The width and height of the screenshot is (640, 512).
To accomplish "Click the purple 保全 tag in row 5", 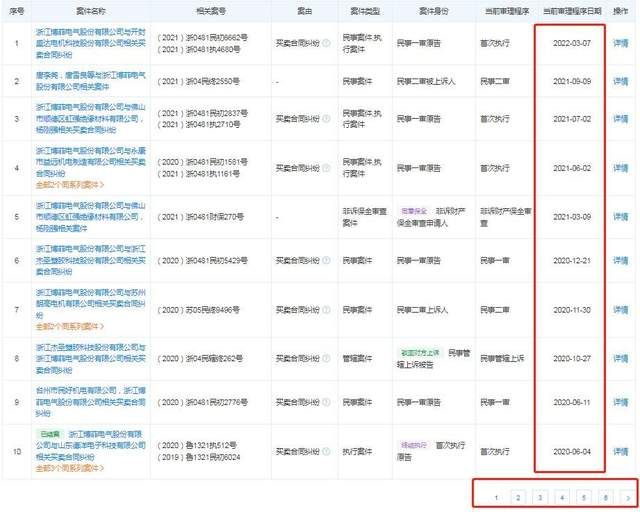I will (x=414, y=211).
